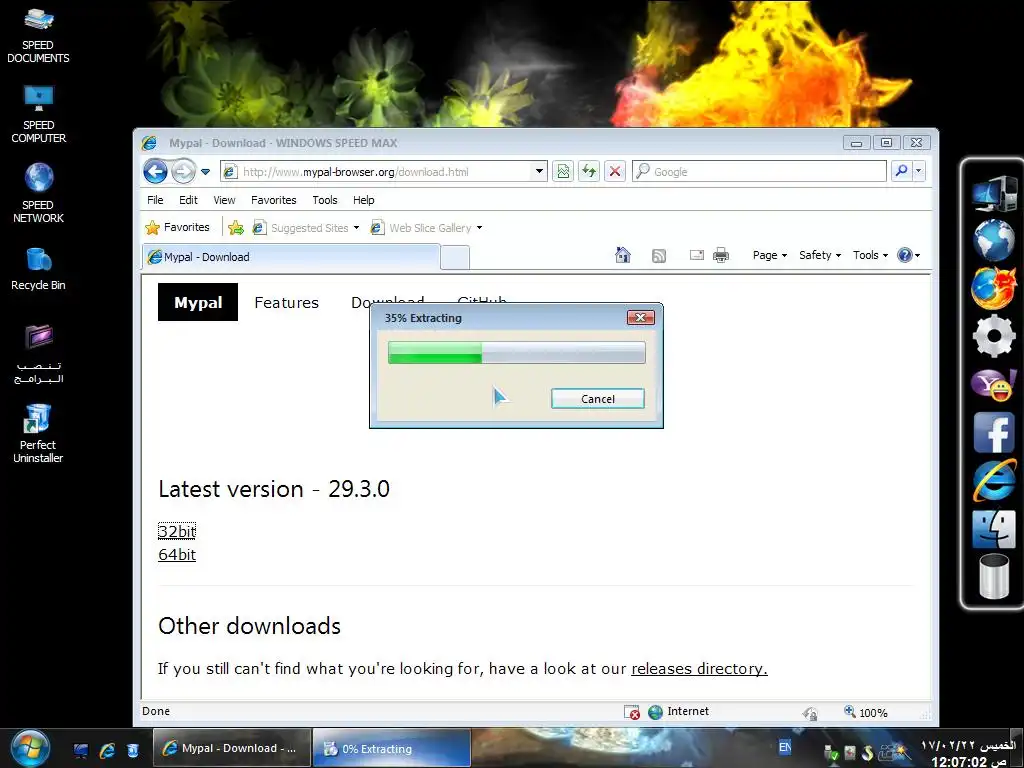Open recent pages dropdown next to Forward
Screen dimensions: 1024x768
205,172
